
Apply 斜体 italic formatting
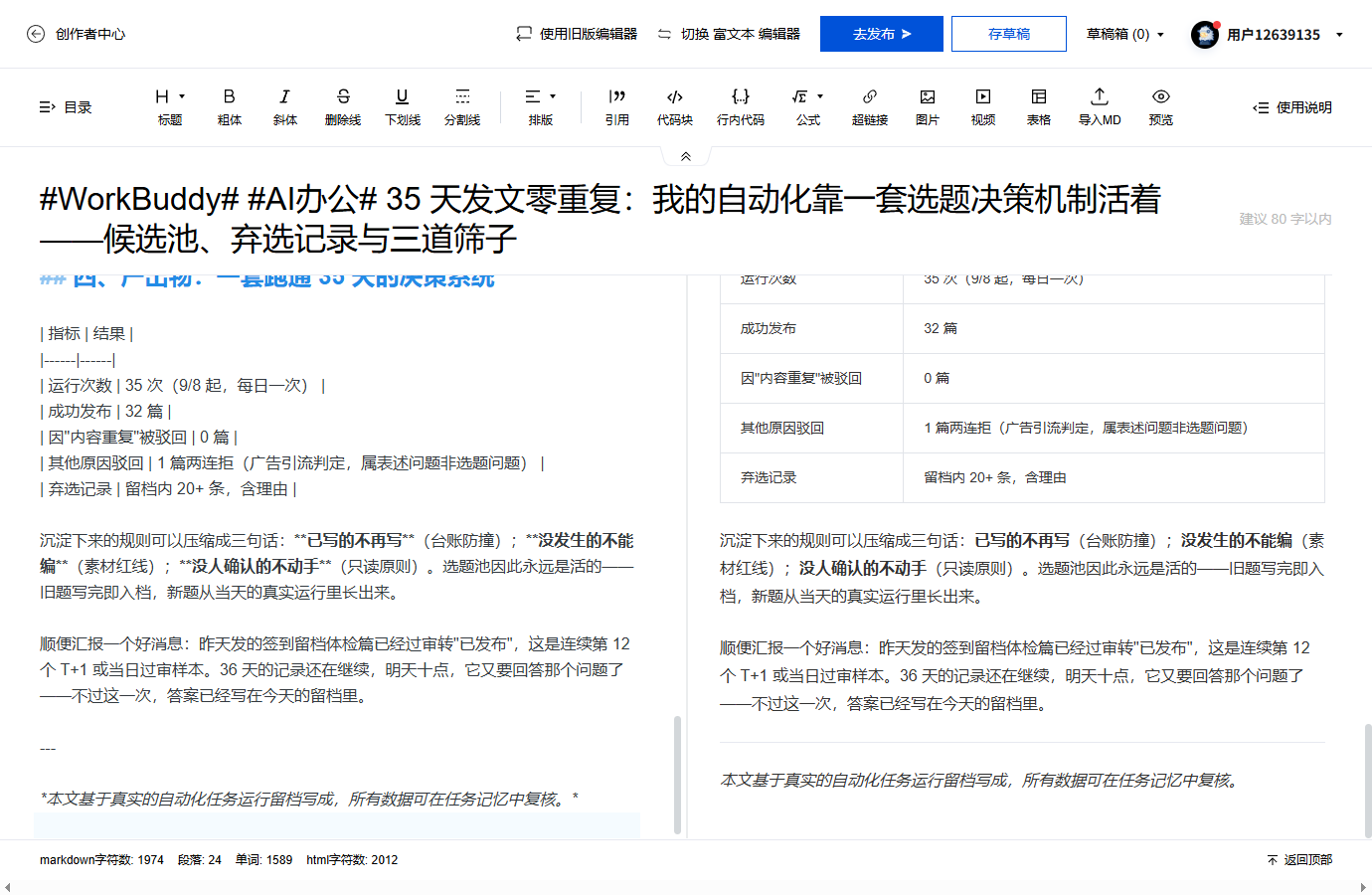pyautogui.click(x=285, y=107)
